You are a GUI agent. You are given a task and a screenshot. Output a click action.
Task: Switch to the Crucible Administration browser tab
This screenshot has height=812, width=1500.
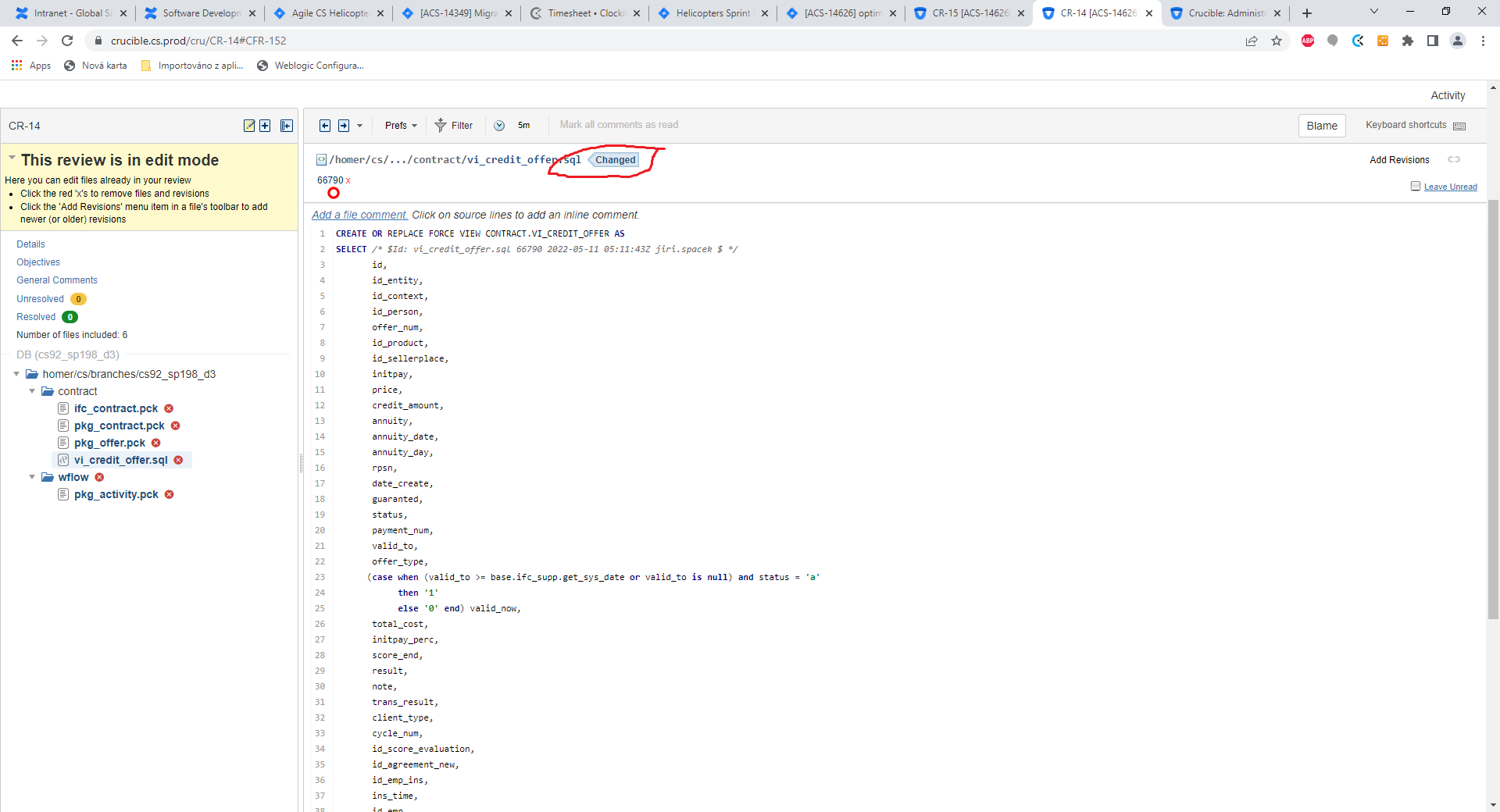coord(1225,13)
